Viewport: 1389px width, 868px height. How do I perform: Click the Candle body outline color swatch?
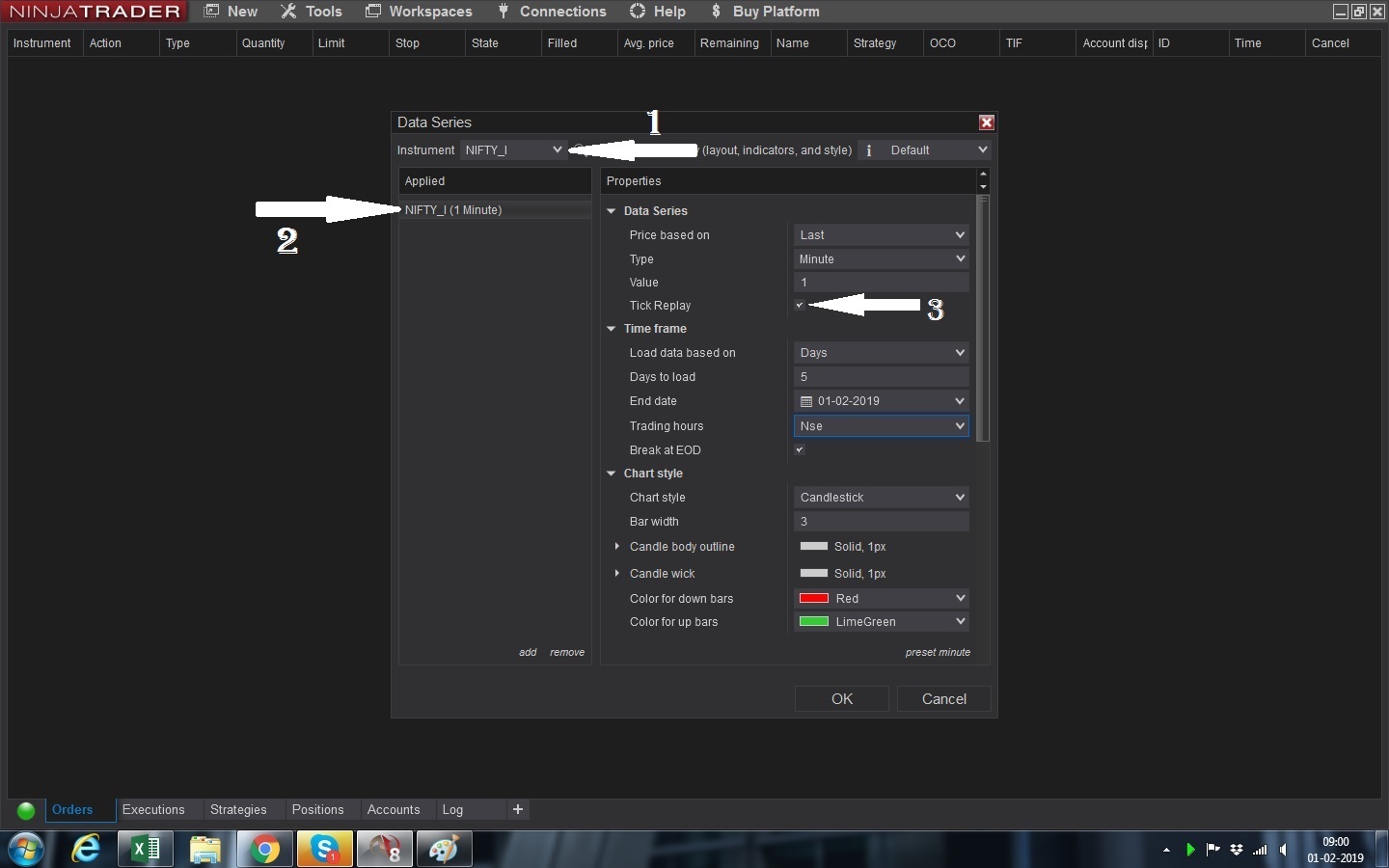814,547
